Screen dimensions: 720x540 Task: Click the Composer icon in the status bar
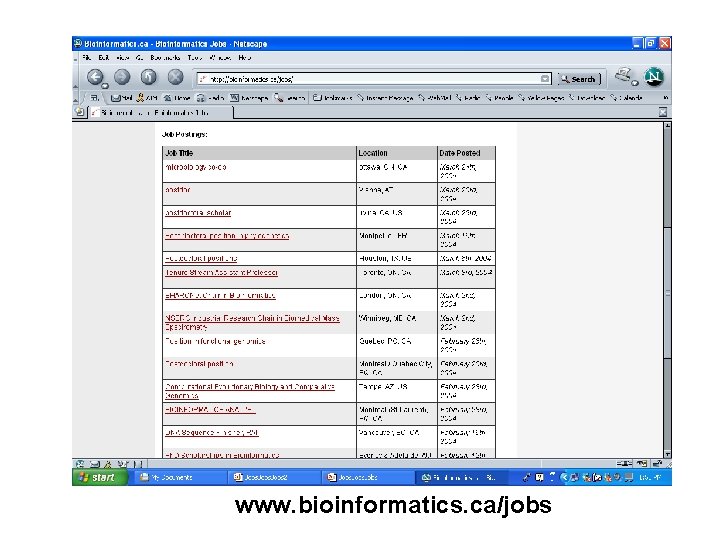pos(122,464)
